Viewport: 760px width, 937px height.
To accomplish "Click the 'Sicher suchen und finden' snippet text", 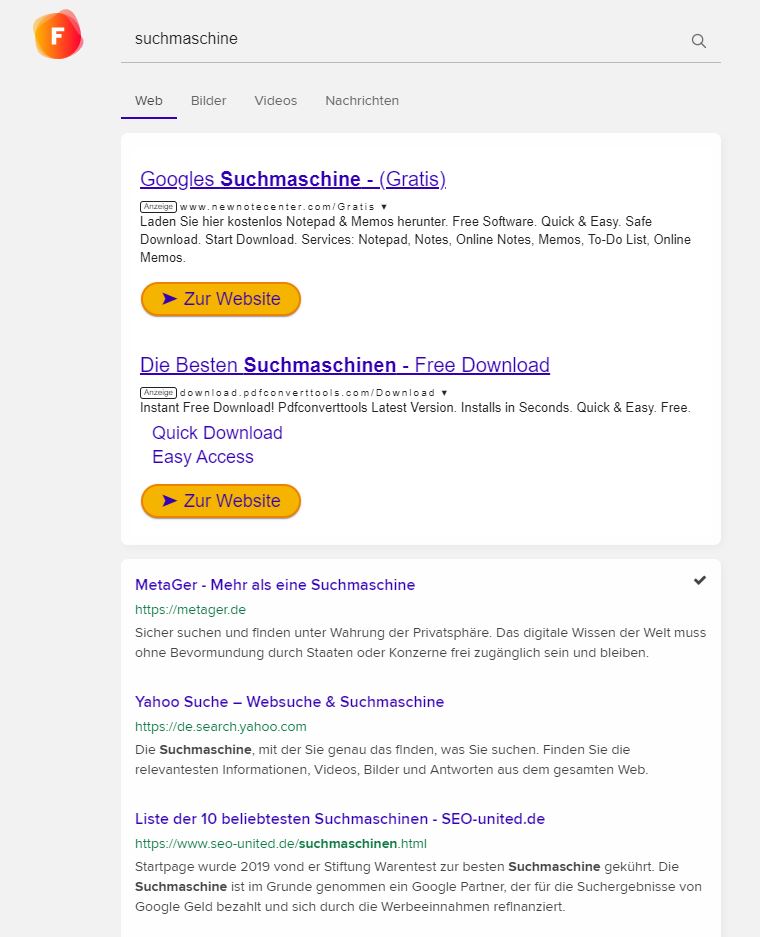I will [421, 642].
